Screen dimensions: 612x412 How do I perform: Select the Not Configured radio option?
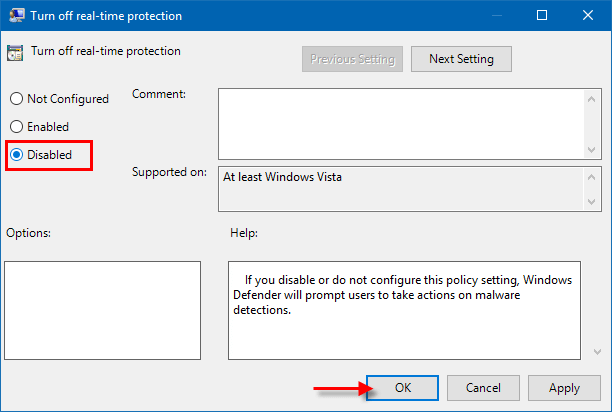pyautogui.click(x=16, y=99)
